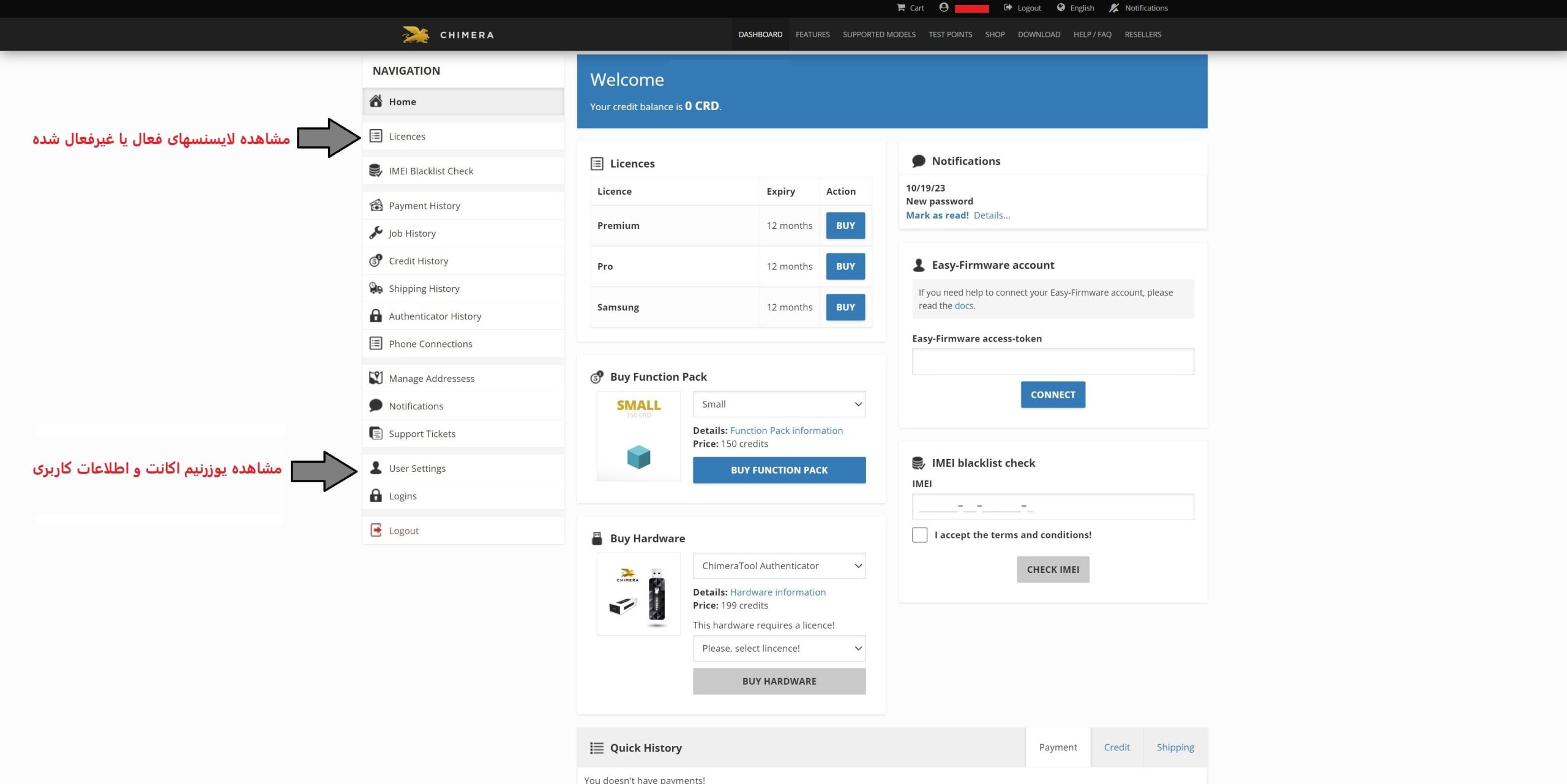This screenshot has width=1567, height=784.
Task: Click the red Logout icon in sidebar
Action: 376,531
